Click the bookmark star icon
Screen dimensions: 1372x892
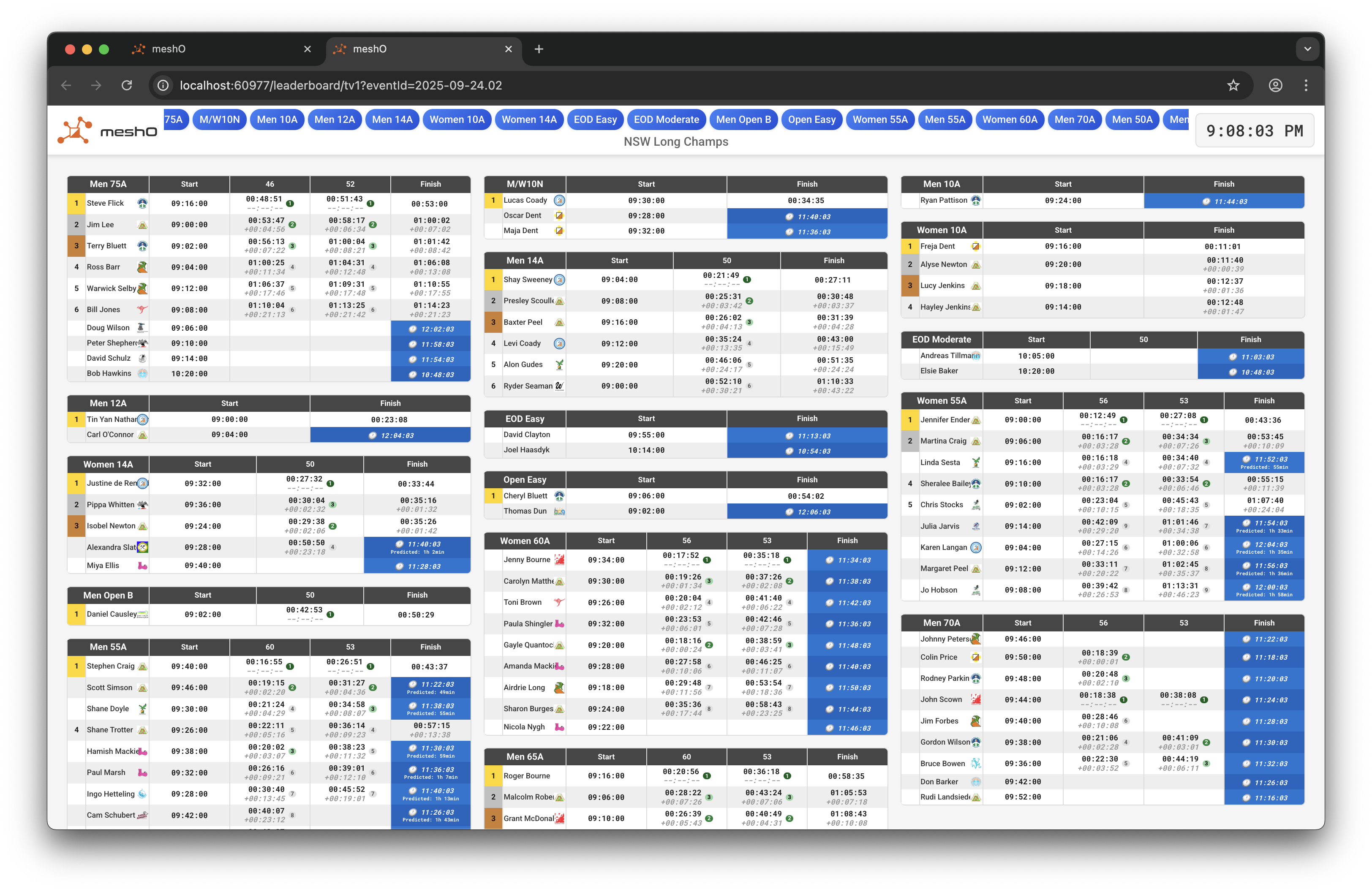(1233, 85)
